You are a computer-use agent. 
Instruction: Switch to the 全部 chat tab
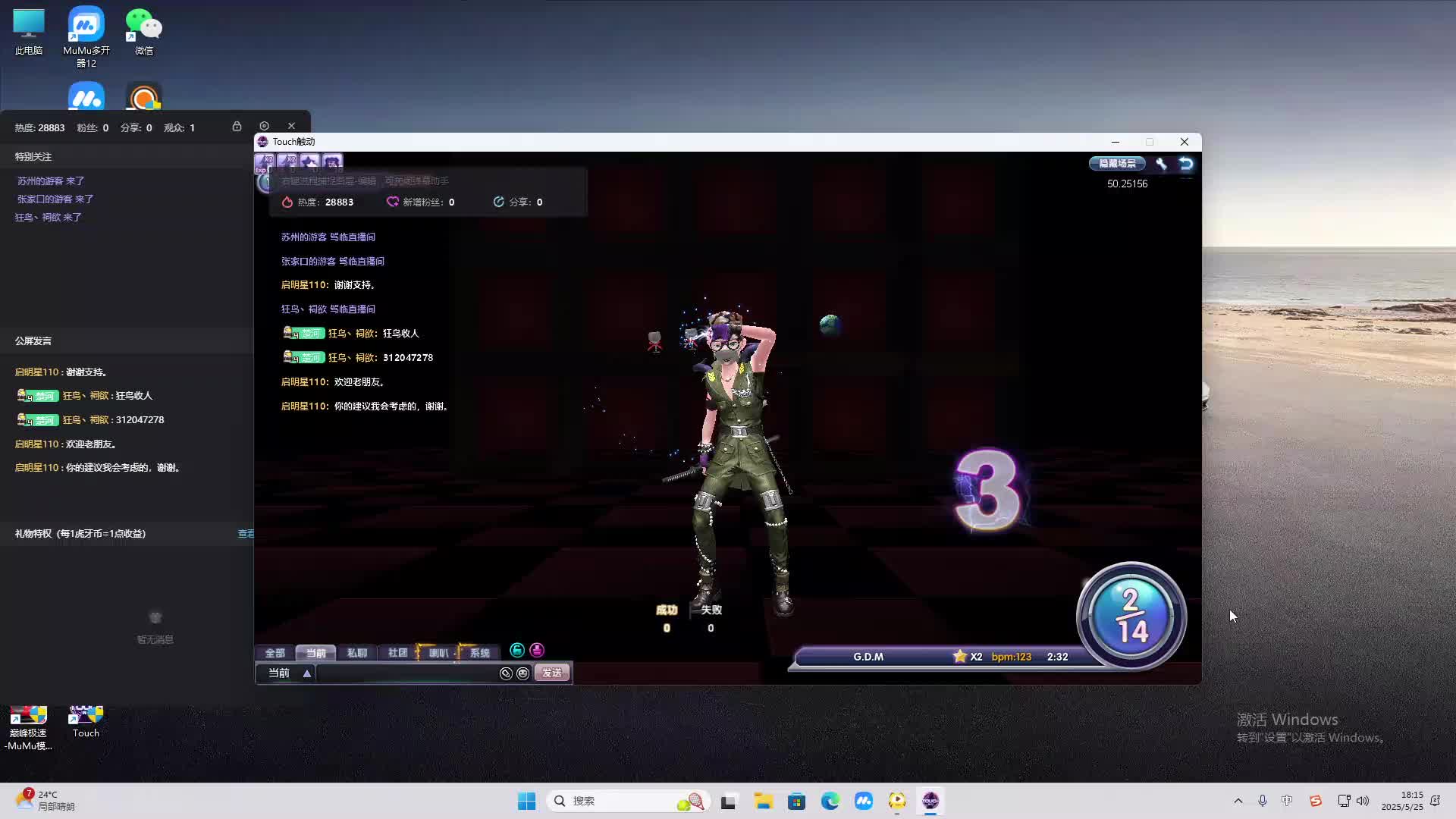coord(275,653)
